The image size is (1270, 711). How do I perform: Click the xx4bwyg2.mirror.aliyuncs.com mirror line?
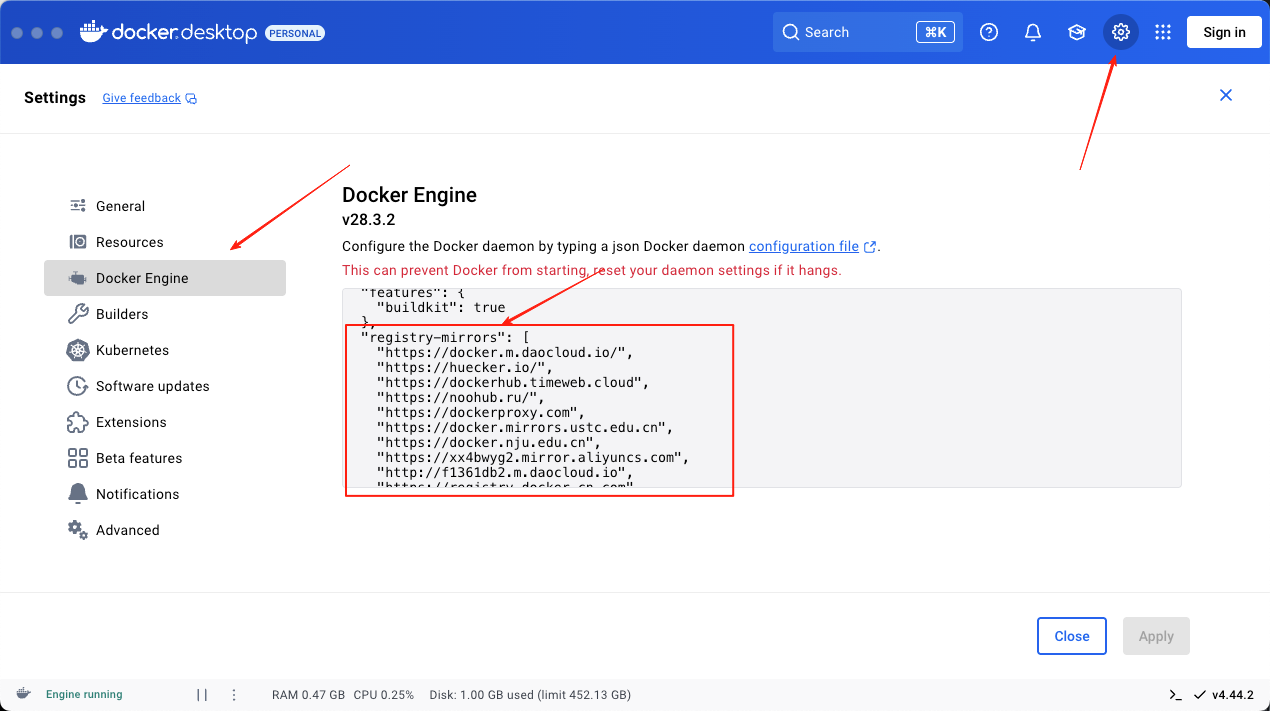click(533, 457)
